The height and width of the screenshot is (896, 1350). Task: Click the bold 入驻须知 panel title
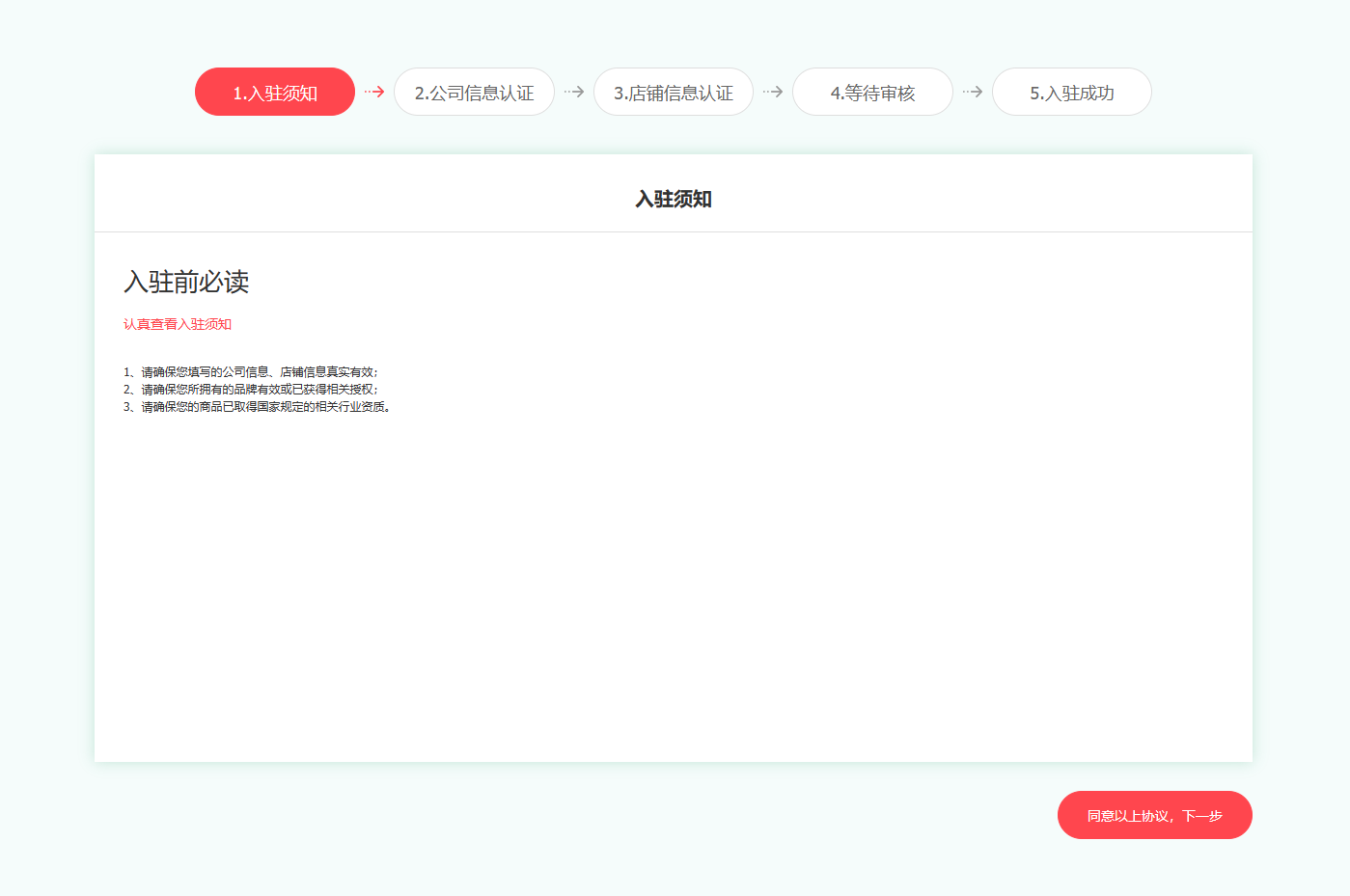674,199
